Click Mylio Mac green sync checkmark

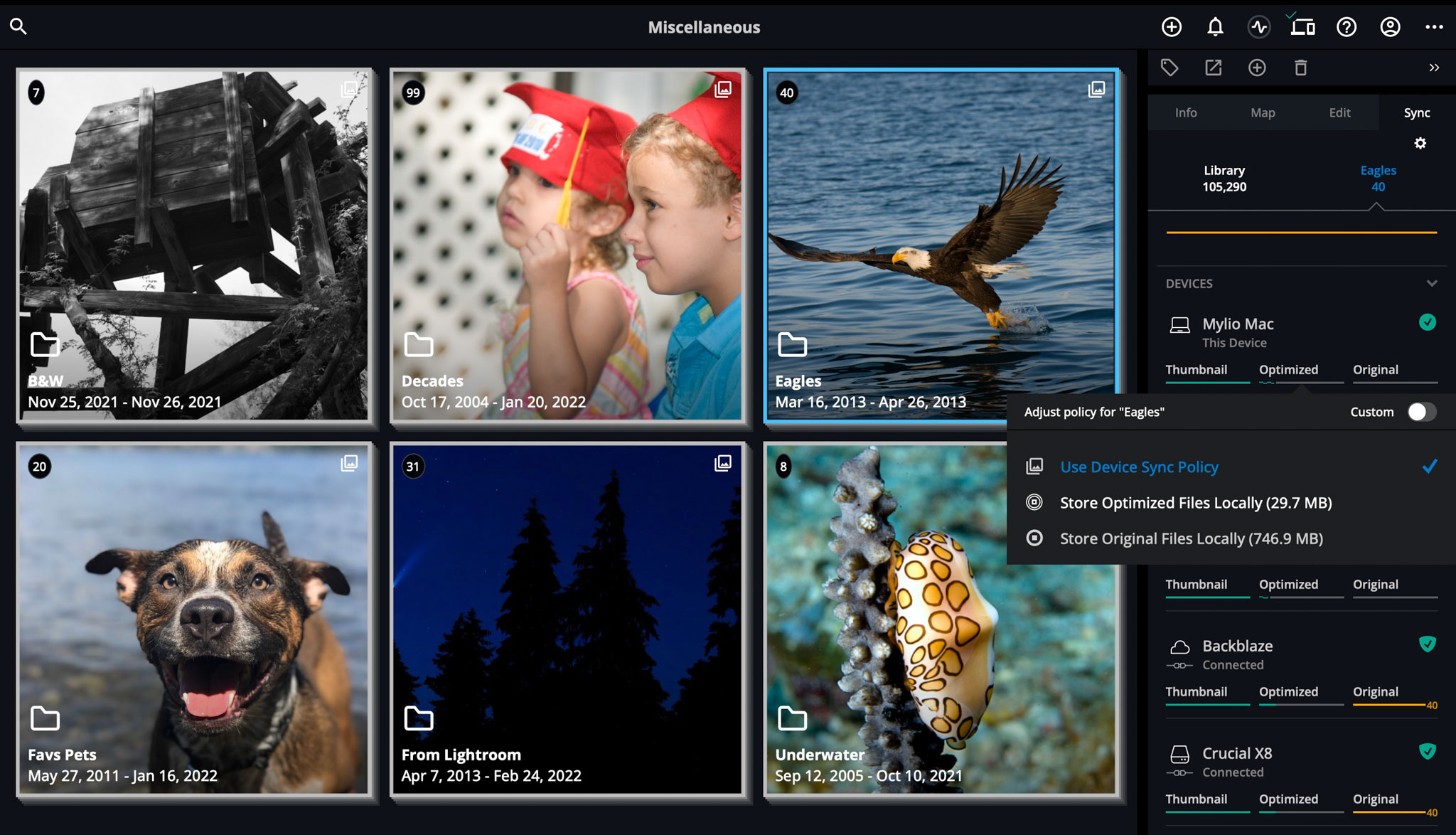[1427, 322]
